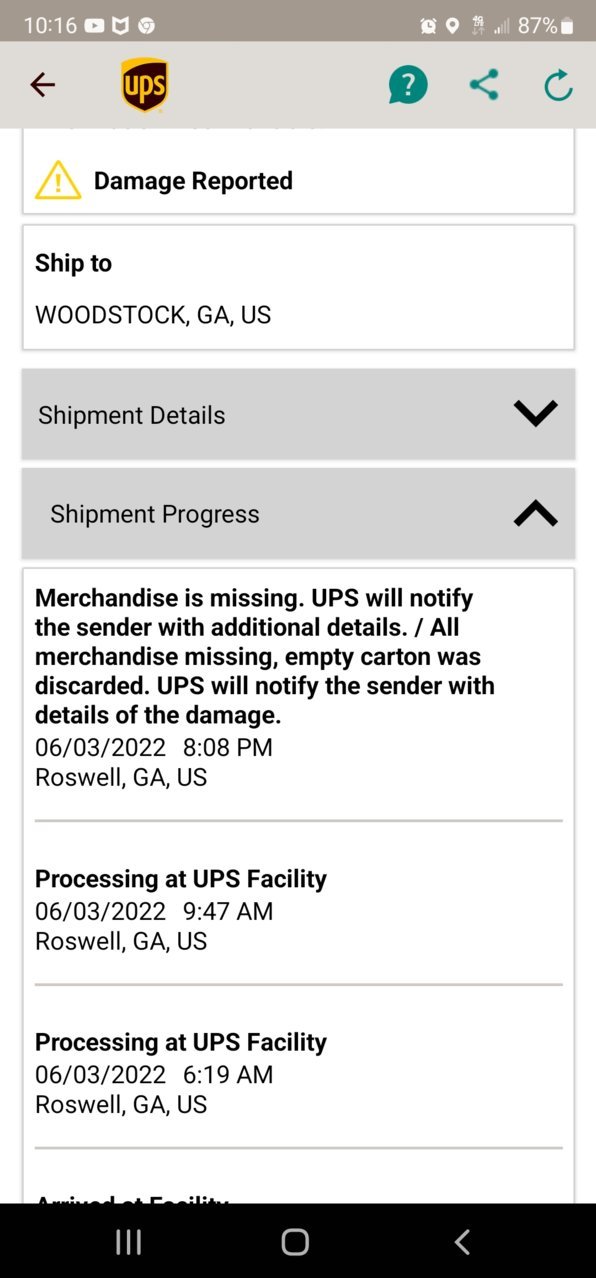Open the Shipment Details section header
The width and height of the screenshot is (596, 1278).
[298, 414]
